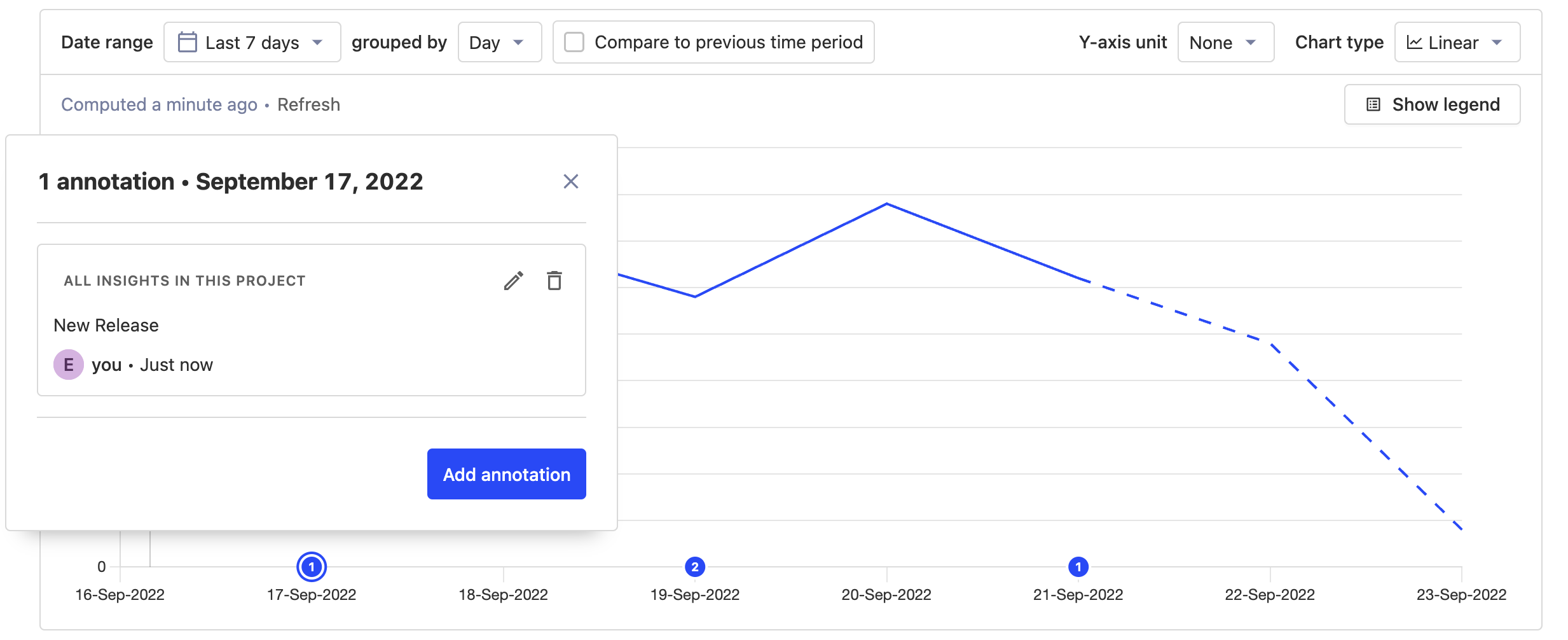The width and height of the screenshot is (1568, 640).
Task: Open the Chart type Linear dropdown
Action: pos(1457,42)
